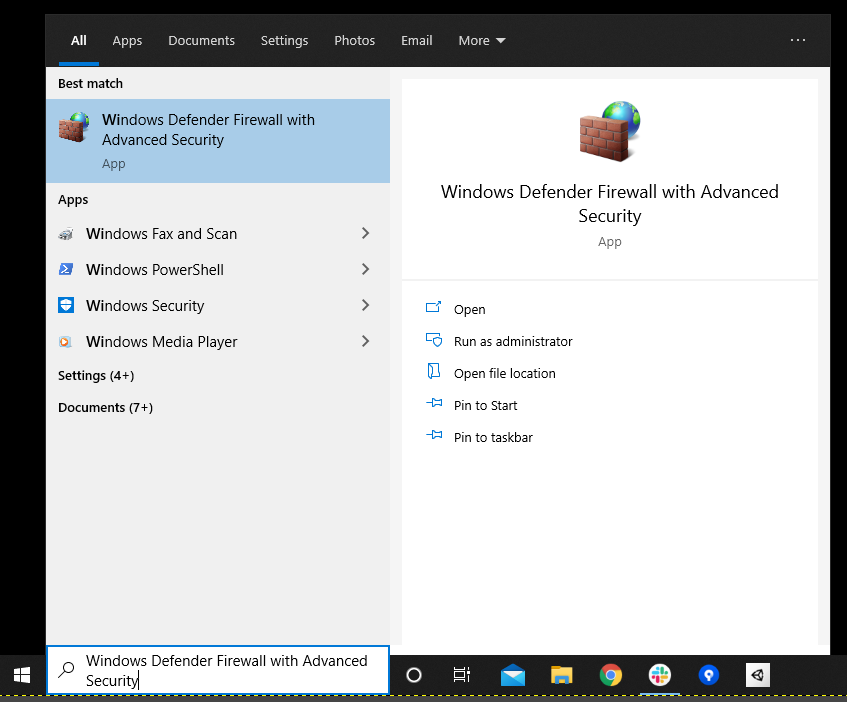Open the Documents search tab
This screenshot has height=702, width=847.
click(201, 40)
